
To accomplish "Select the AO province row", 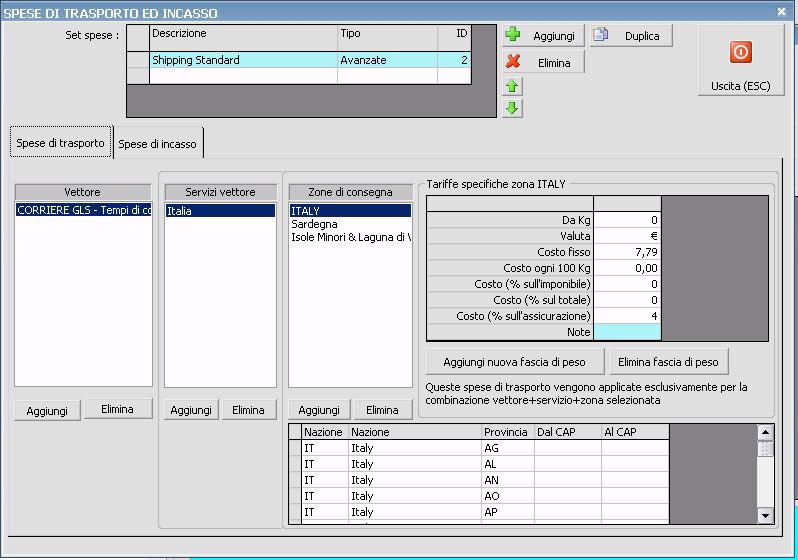I will pos(479,496).
